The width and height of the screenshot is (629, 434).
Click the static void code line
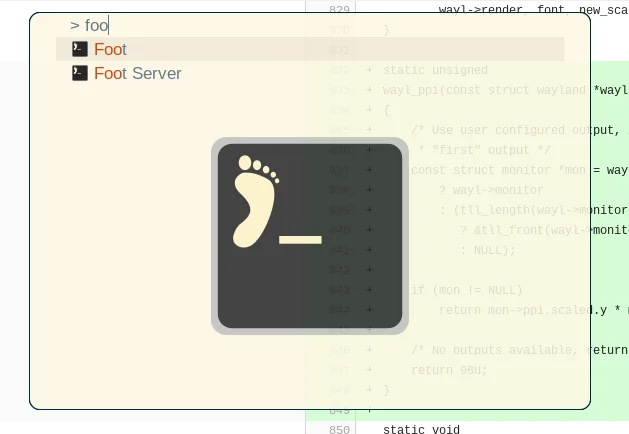click(421, 429)
